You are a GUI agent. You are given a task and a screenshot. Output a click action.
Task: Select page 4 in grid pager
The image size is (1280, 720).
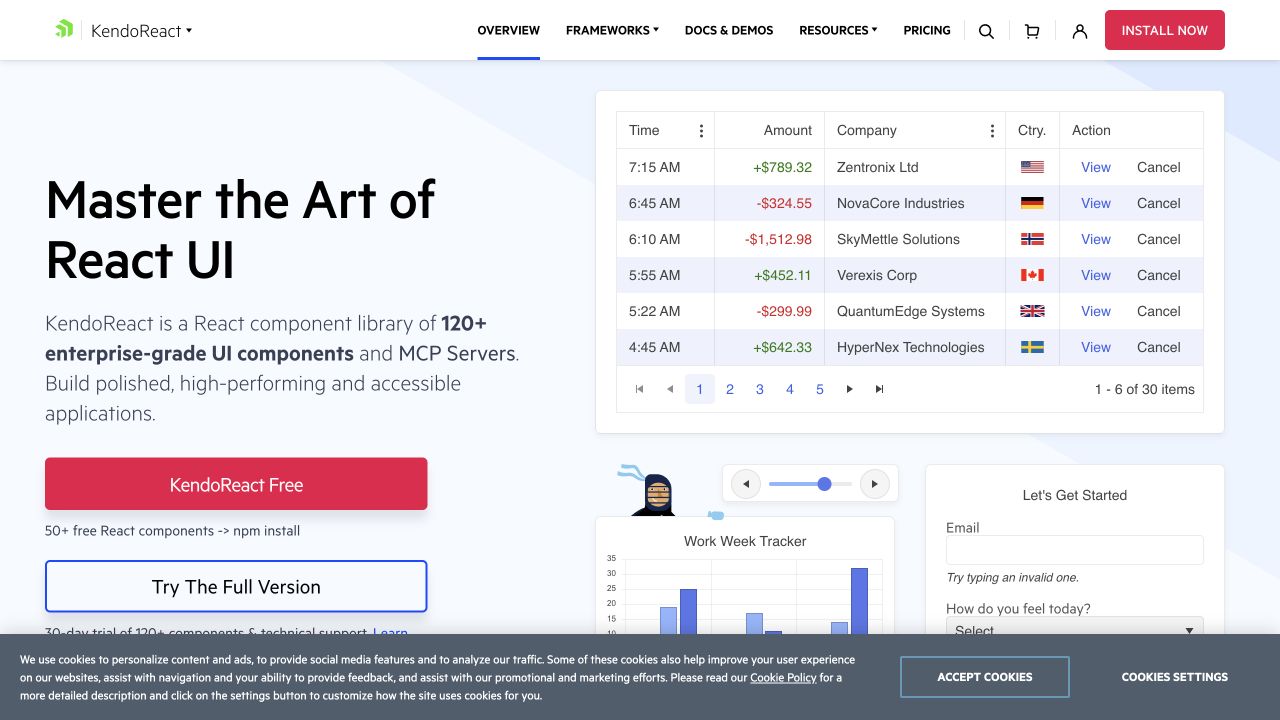[x=790, y=389]
